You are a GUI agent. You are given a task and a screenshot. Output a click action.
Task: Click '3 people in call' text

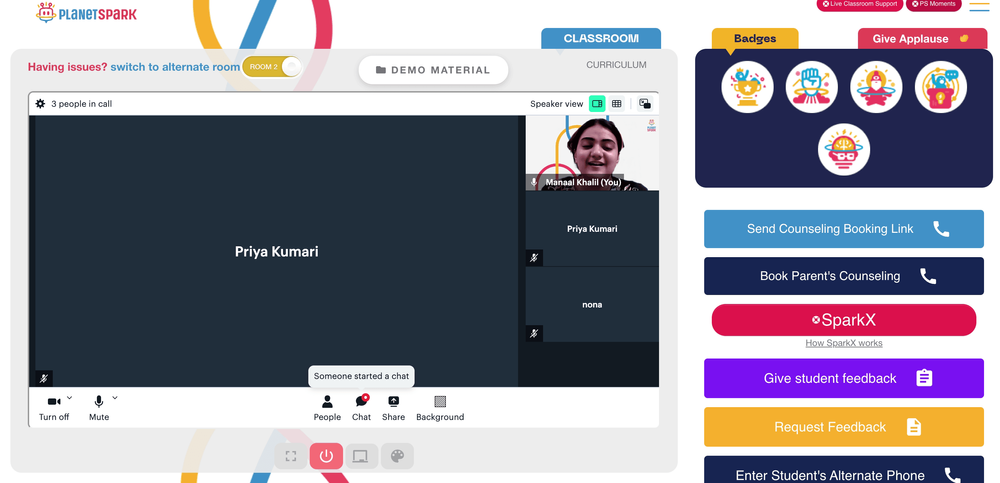coord(82,103)
